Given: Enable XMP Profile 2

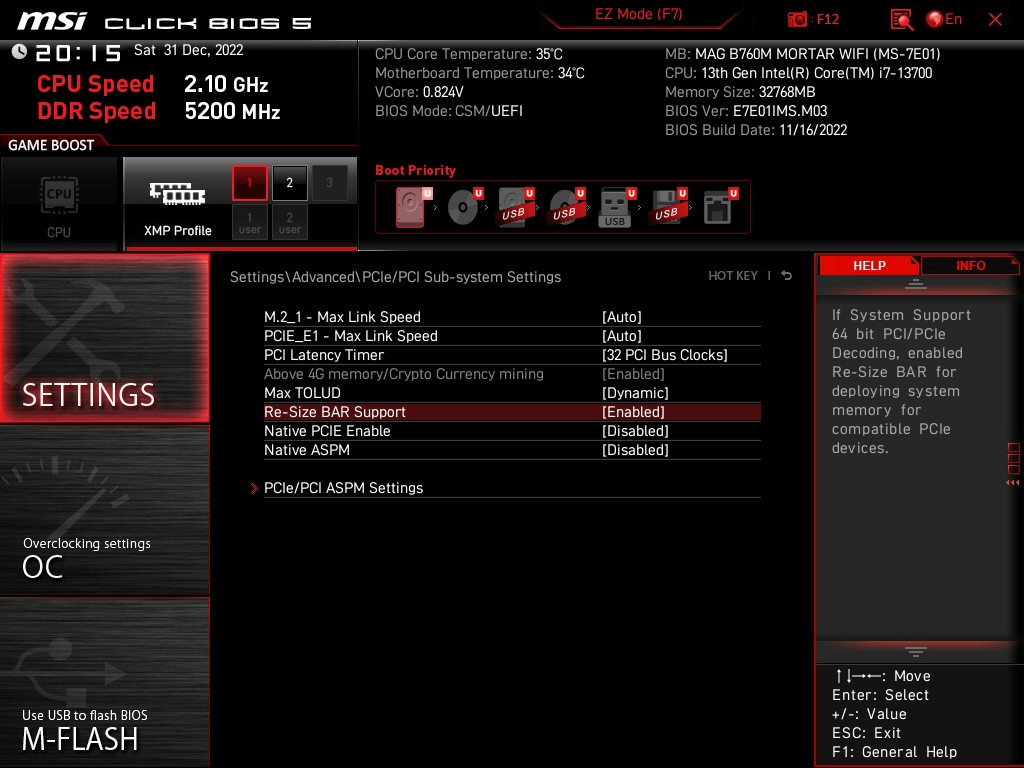Looking at the screenshot, I should click(x=289, y=183).
